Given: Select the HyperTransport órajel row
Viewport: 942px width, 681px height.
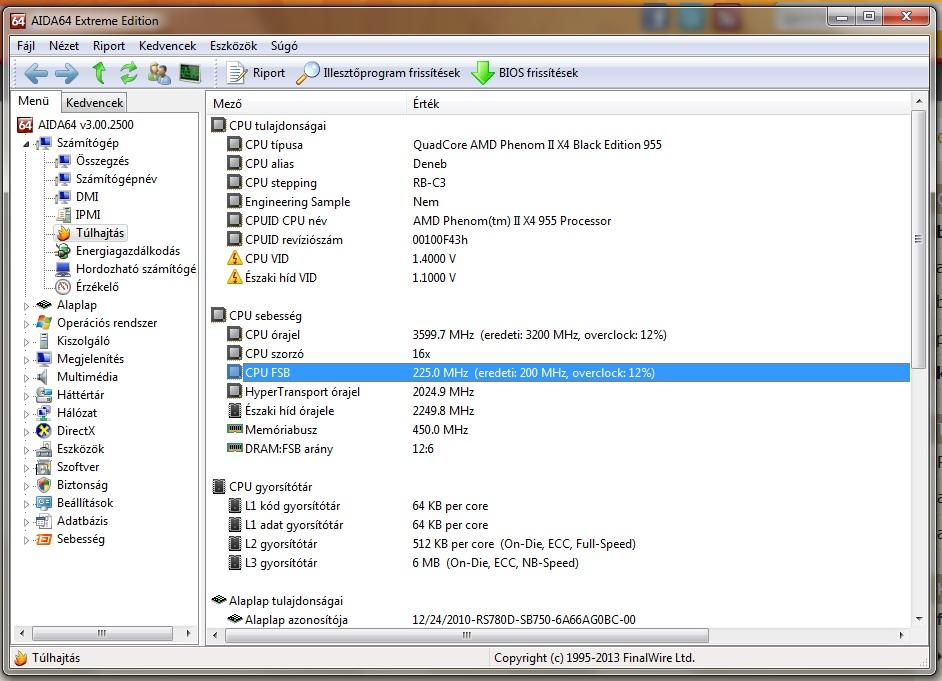Looking at the screenshot, I should [x=568, y=392].
